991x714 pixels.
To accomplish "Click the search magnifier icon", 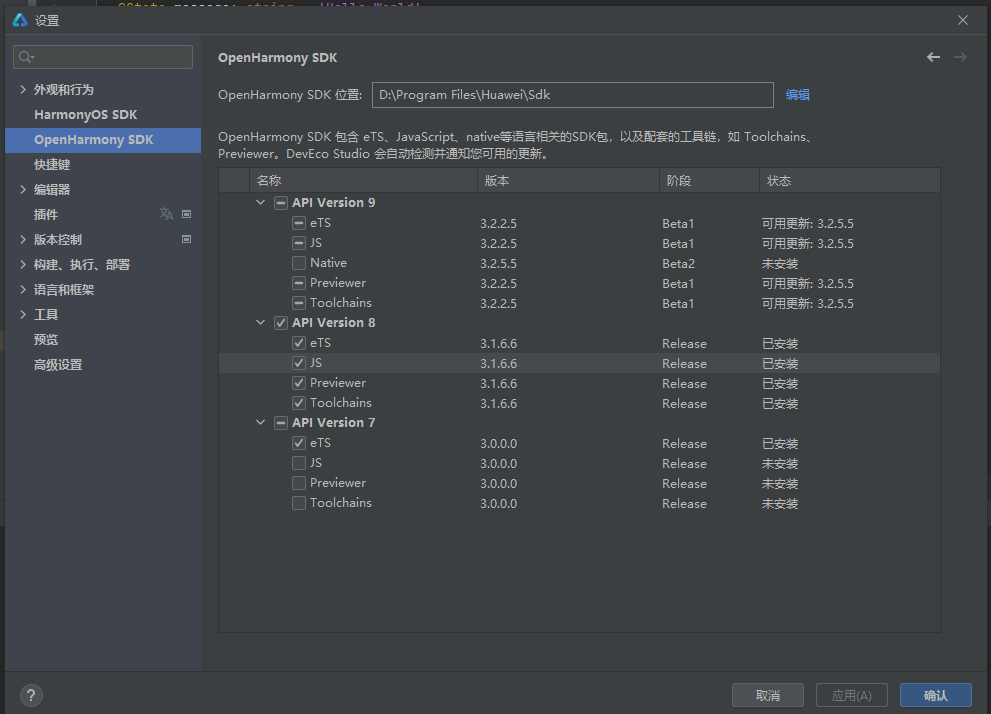I will coord(26,57).
